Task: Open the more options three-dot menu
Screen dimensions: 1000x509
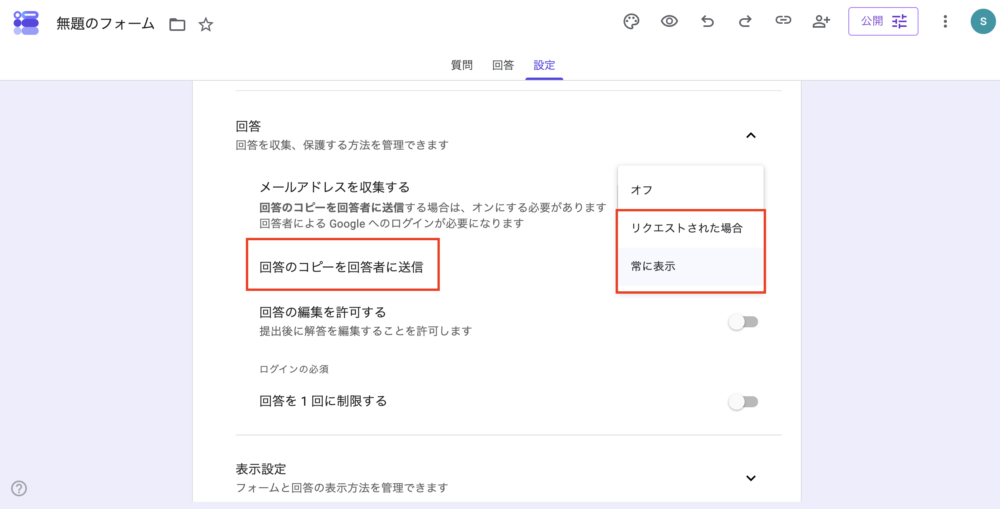Action: pyautogui.click(x=945, y=22)
